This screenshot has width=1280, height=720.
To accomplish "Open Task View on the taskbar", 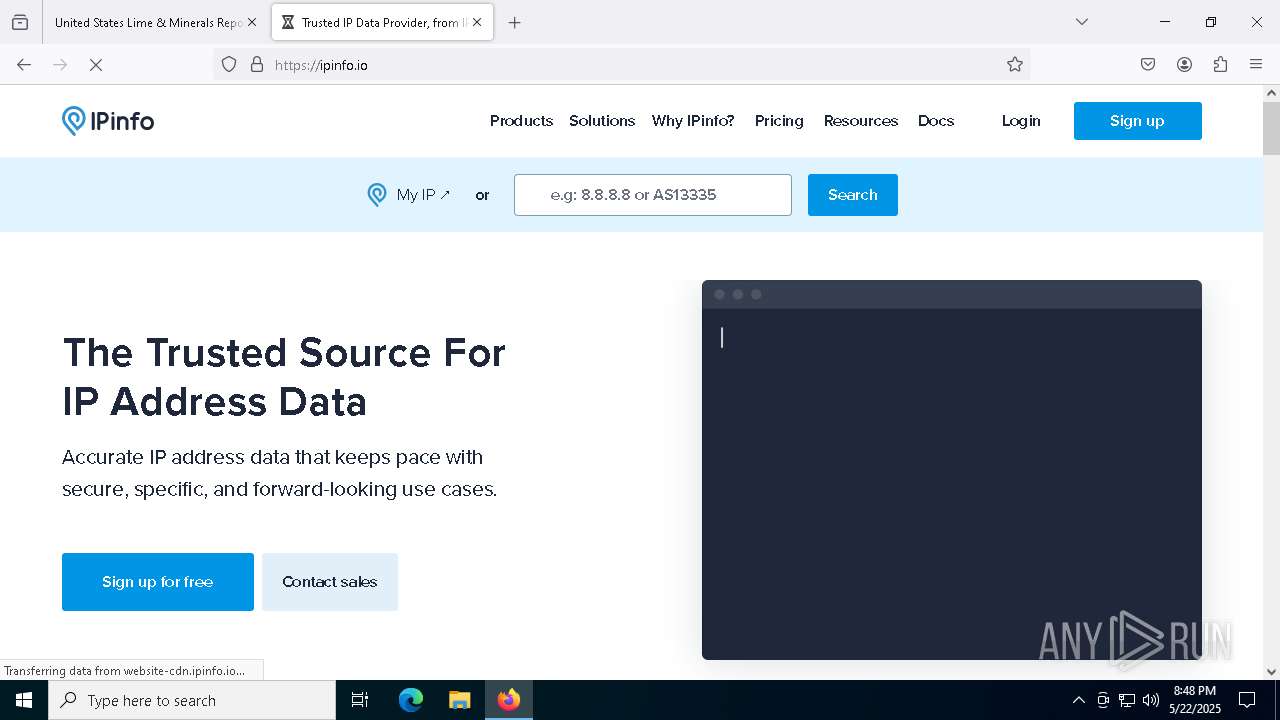I will point(360,700).
